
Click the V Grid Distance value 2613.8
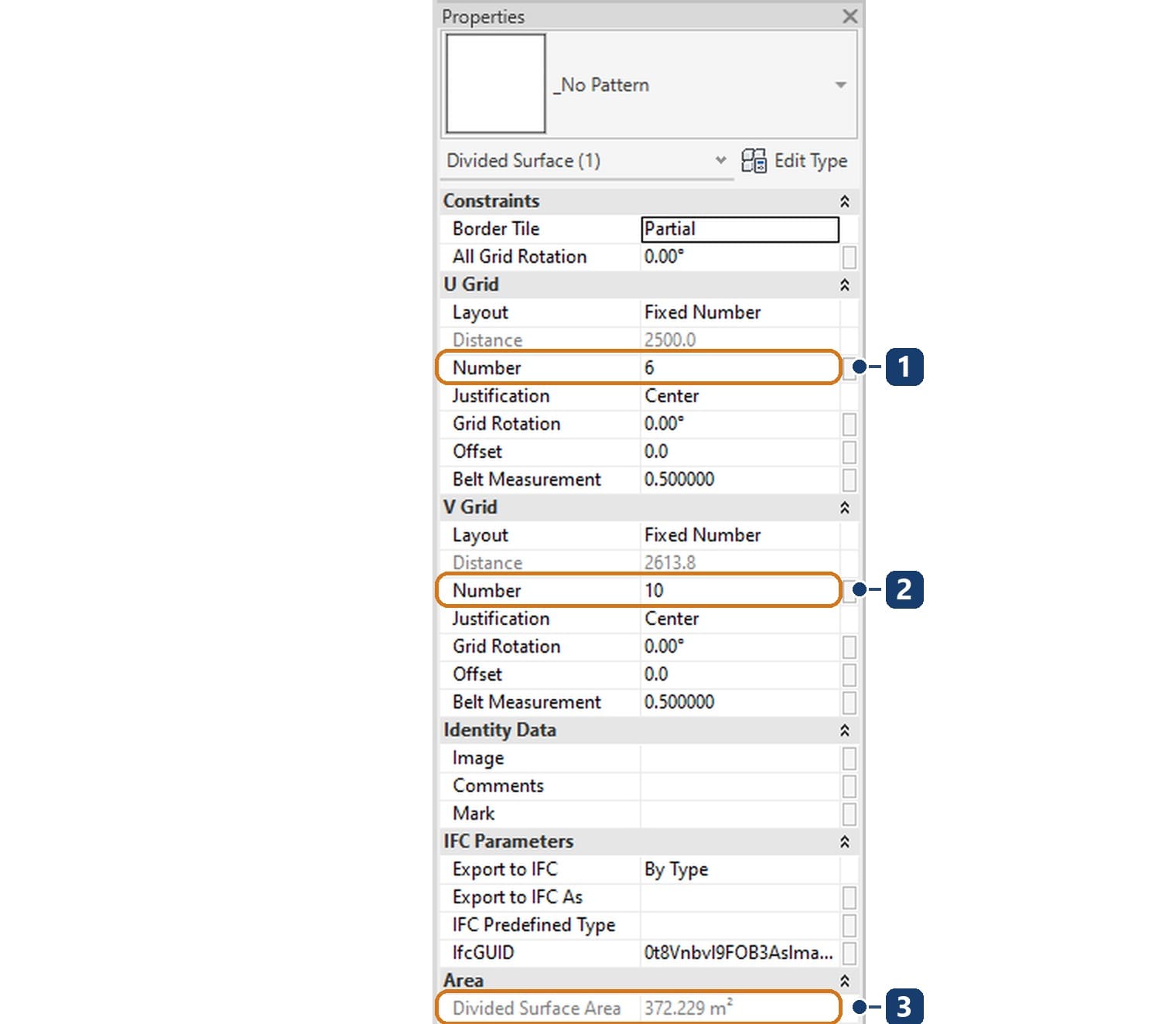click(x=670, y=563)
